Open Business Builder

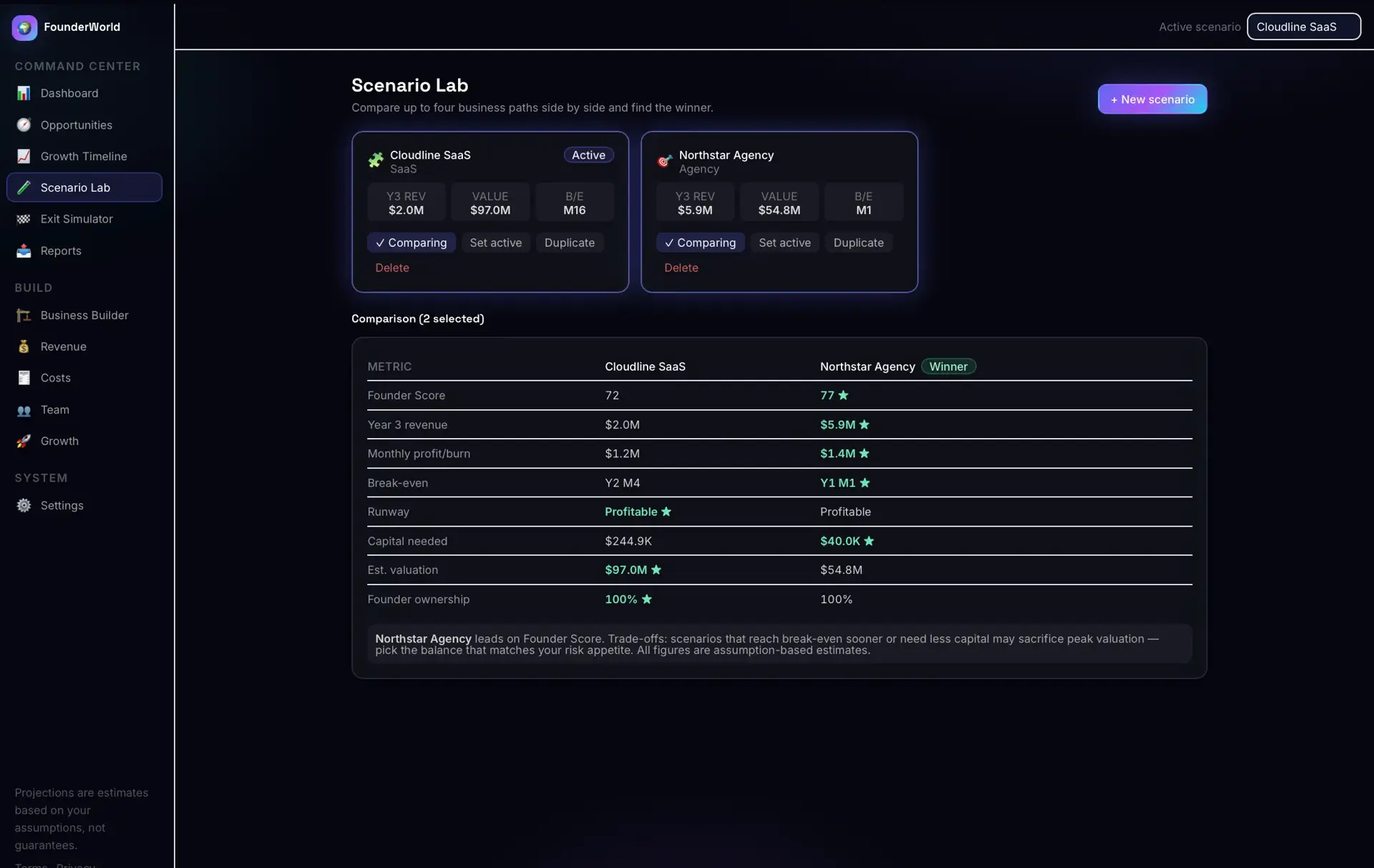[84, 315]
